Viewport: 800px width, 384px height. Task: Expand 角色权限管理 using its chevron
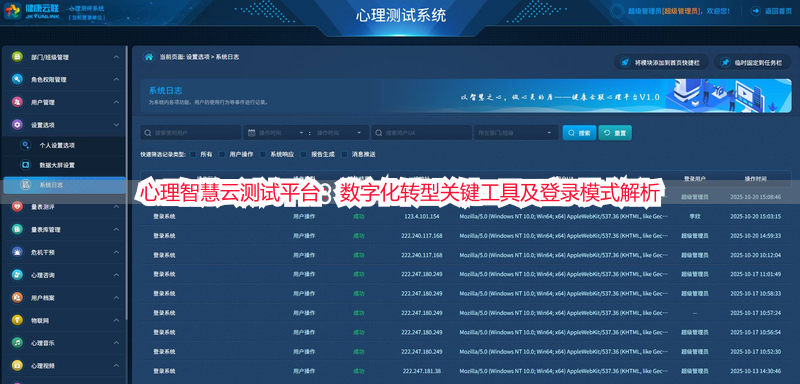tap(116, 80)
